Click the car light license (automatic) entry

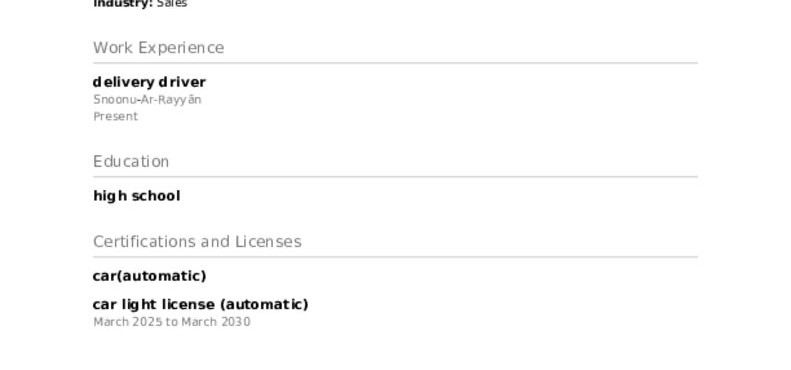201,305
